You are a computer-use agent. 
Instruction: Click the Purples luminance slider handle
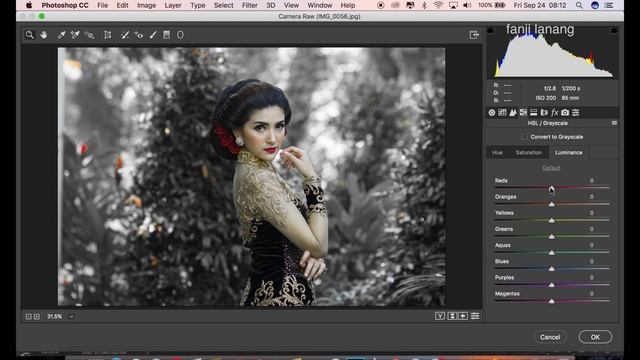point(551,285)
